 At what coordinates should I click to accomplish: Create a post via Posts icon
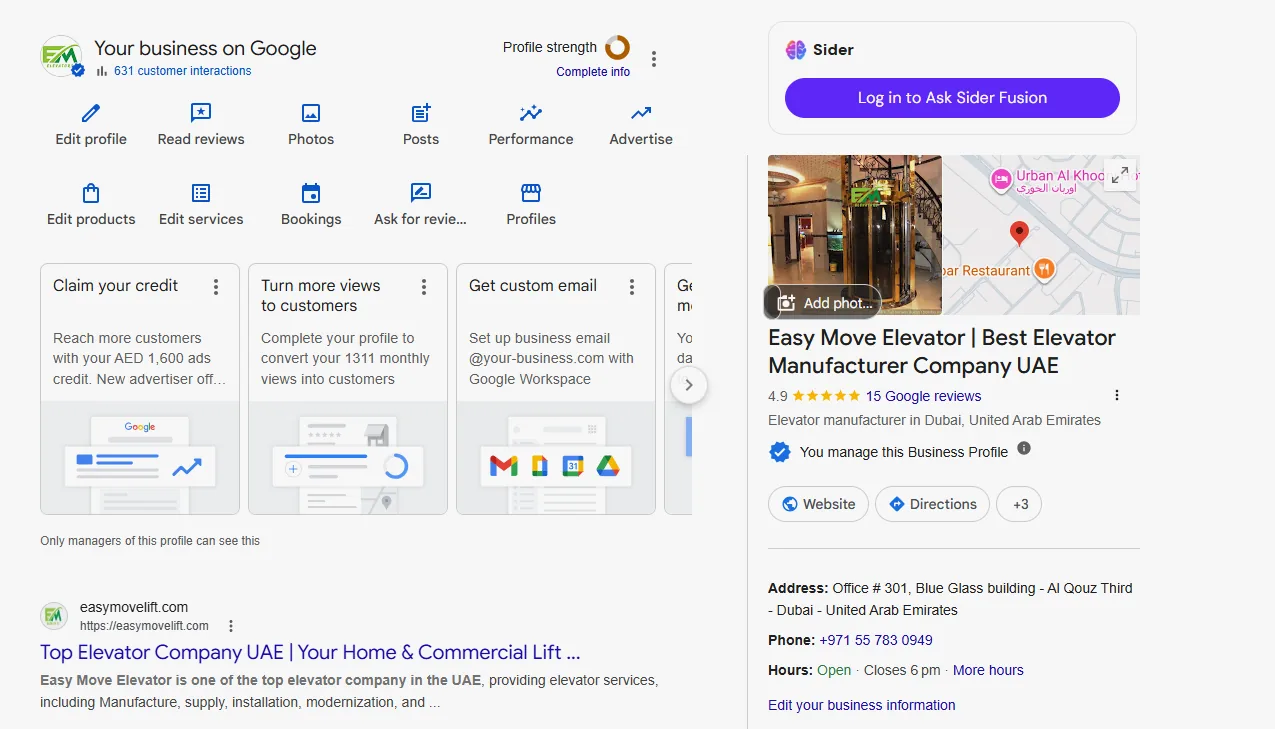pos(421,113)
